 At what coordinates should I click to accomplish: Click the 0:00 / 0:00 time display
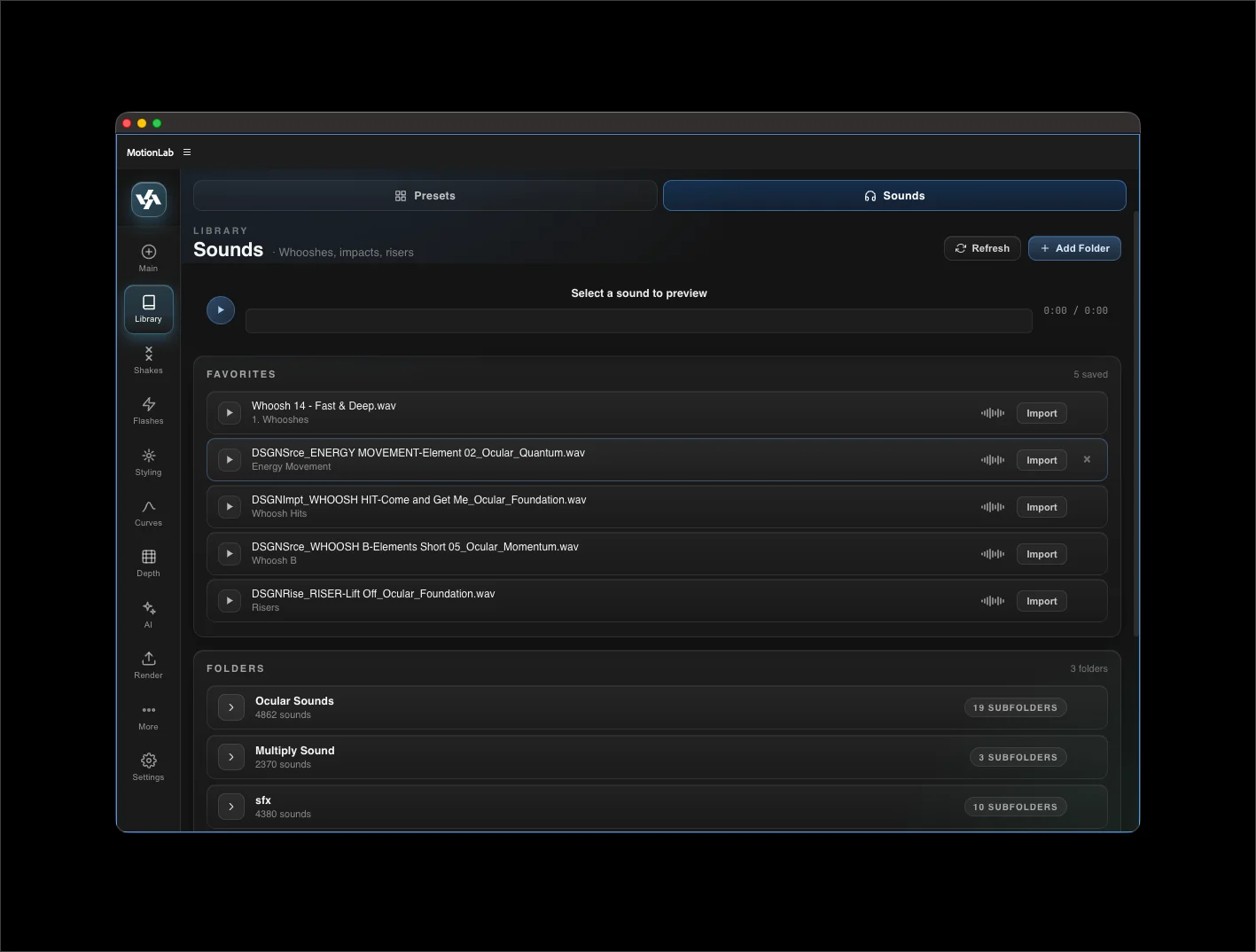click(1075, 310)
